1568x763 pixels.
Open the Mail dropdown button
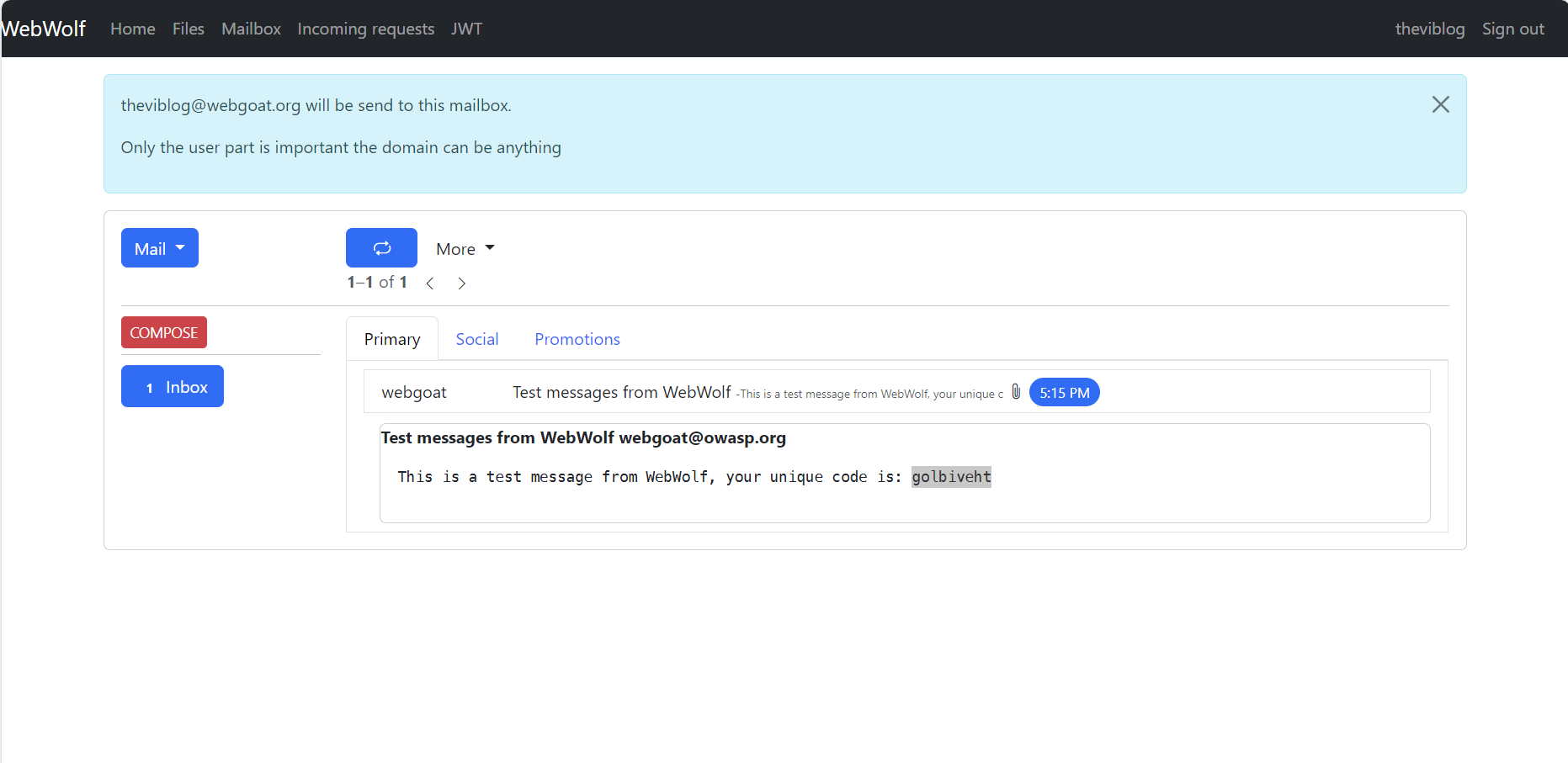[159, 248]
